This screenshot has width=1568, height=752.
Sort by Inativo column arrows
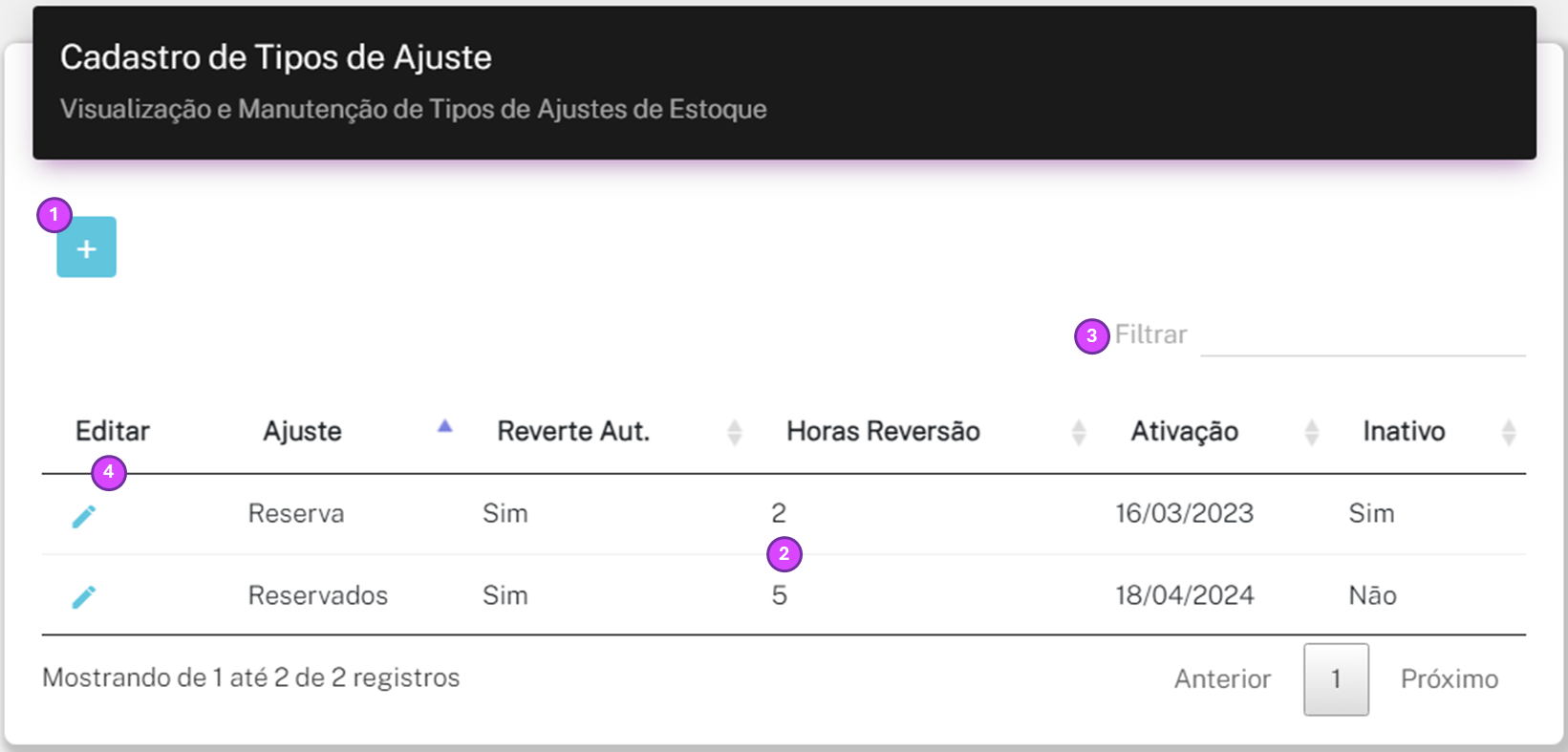coord(1509,433)
